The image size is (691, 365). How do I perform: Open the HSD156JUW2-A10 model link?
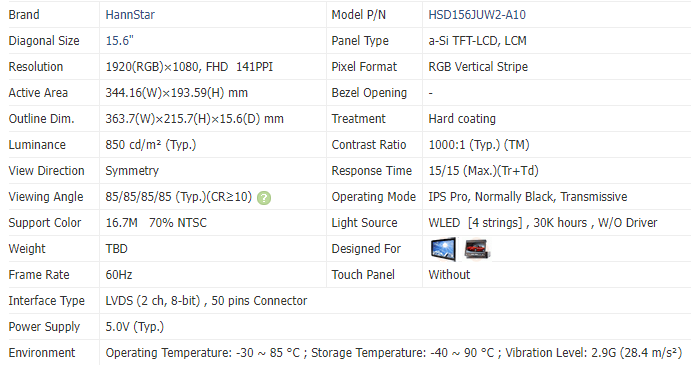coord(477,15)
